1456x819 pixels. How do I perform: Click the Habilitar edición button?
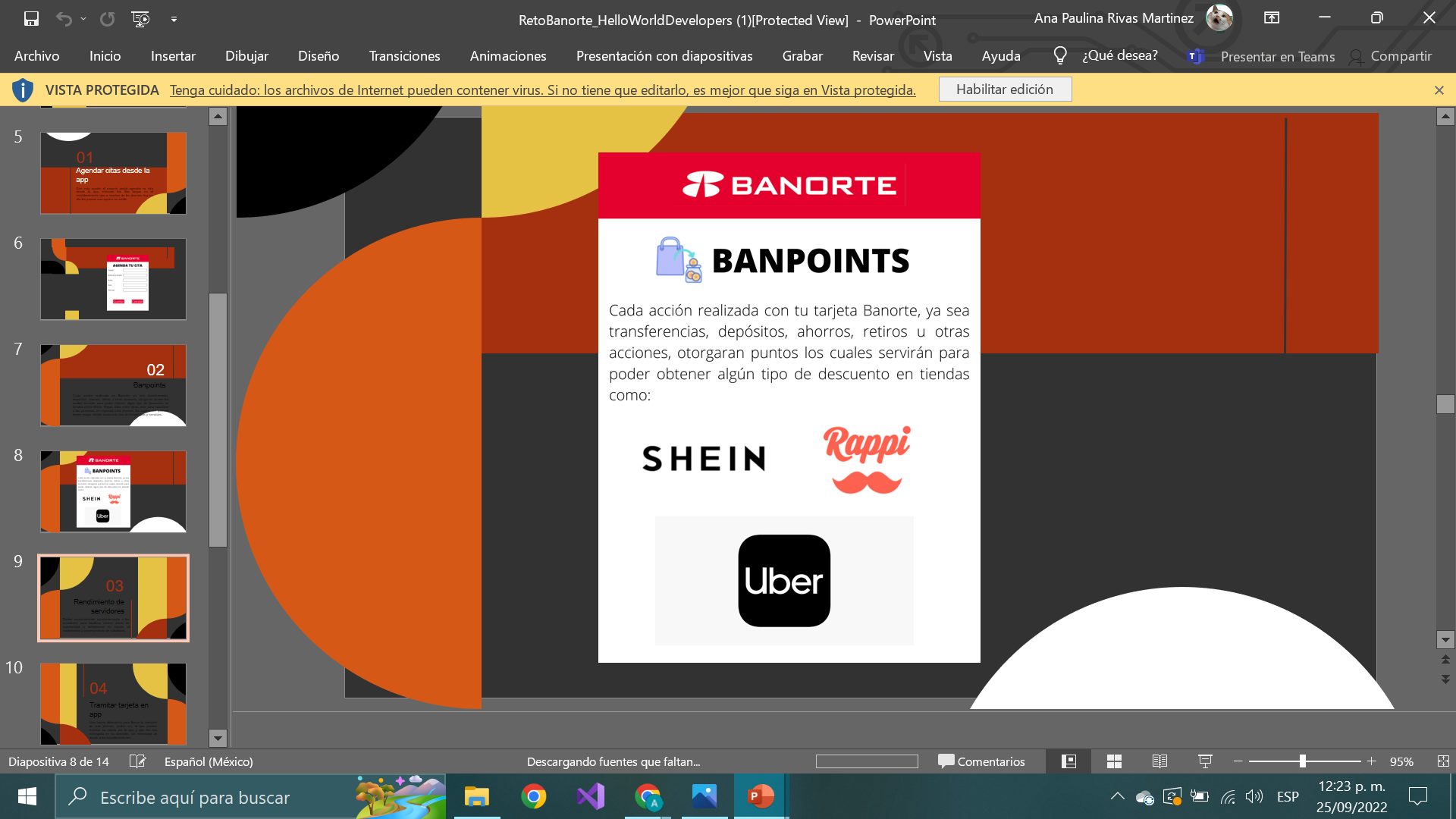(1004, 89)
